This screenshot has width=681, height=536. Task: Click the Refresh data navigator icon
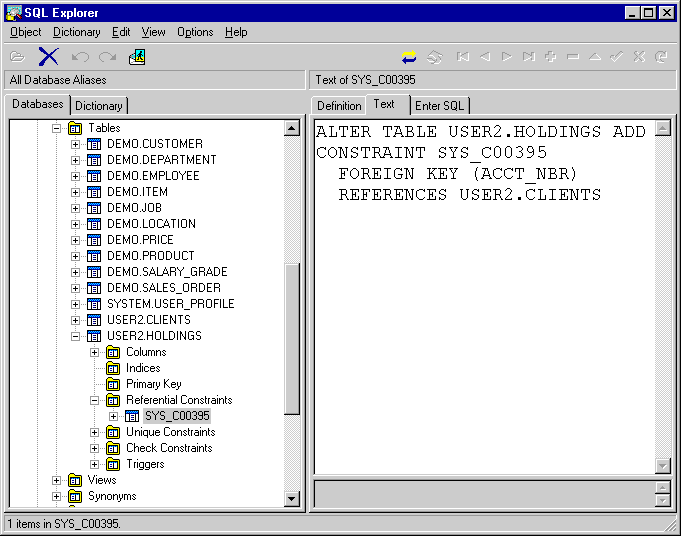coord(661,56)
